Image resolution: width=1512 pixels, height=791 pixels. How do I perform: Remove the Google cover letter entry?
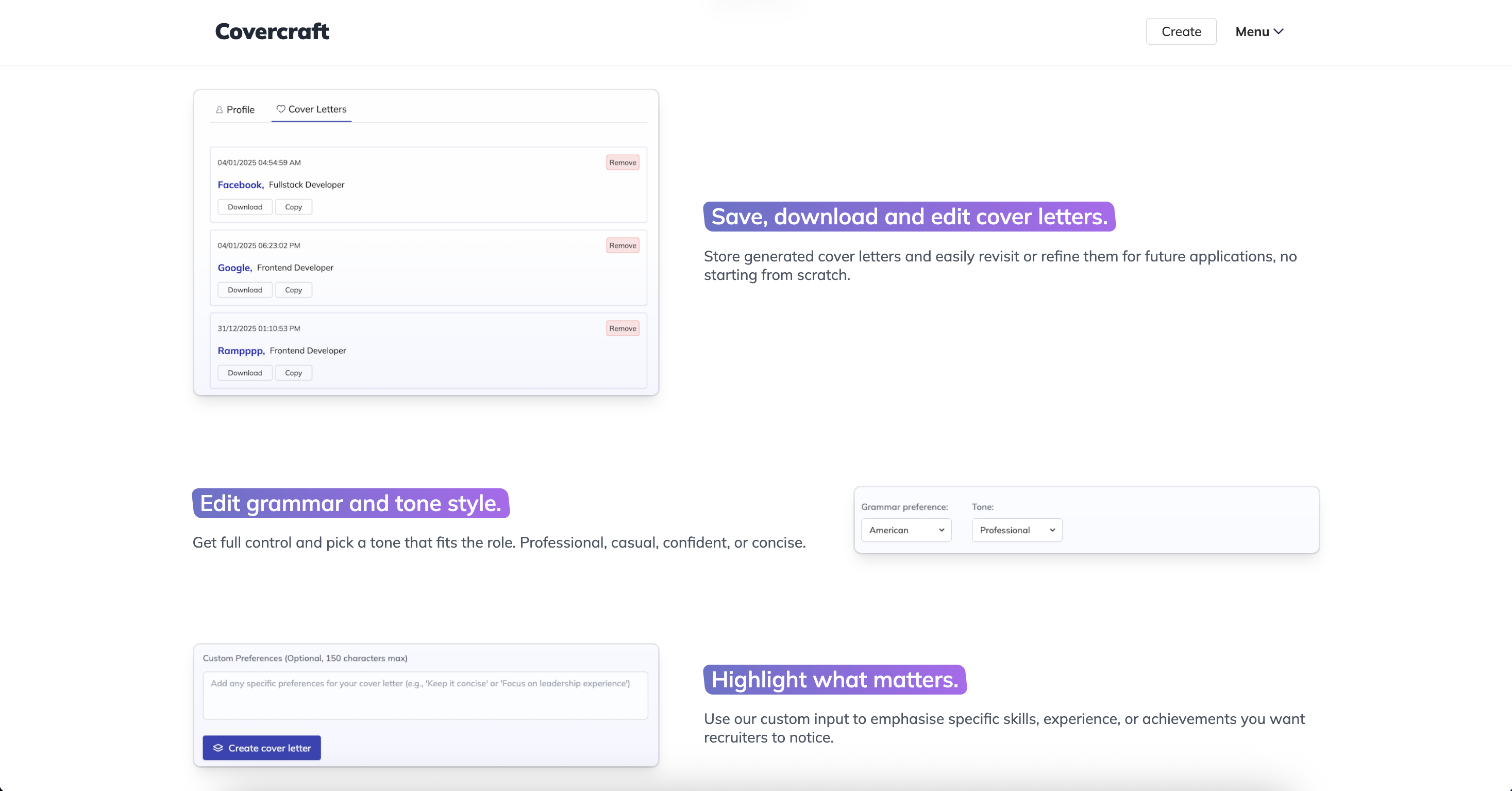coord(622,245)
